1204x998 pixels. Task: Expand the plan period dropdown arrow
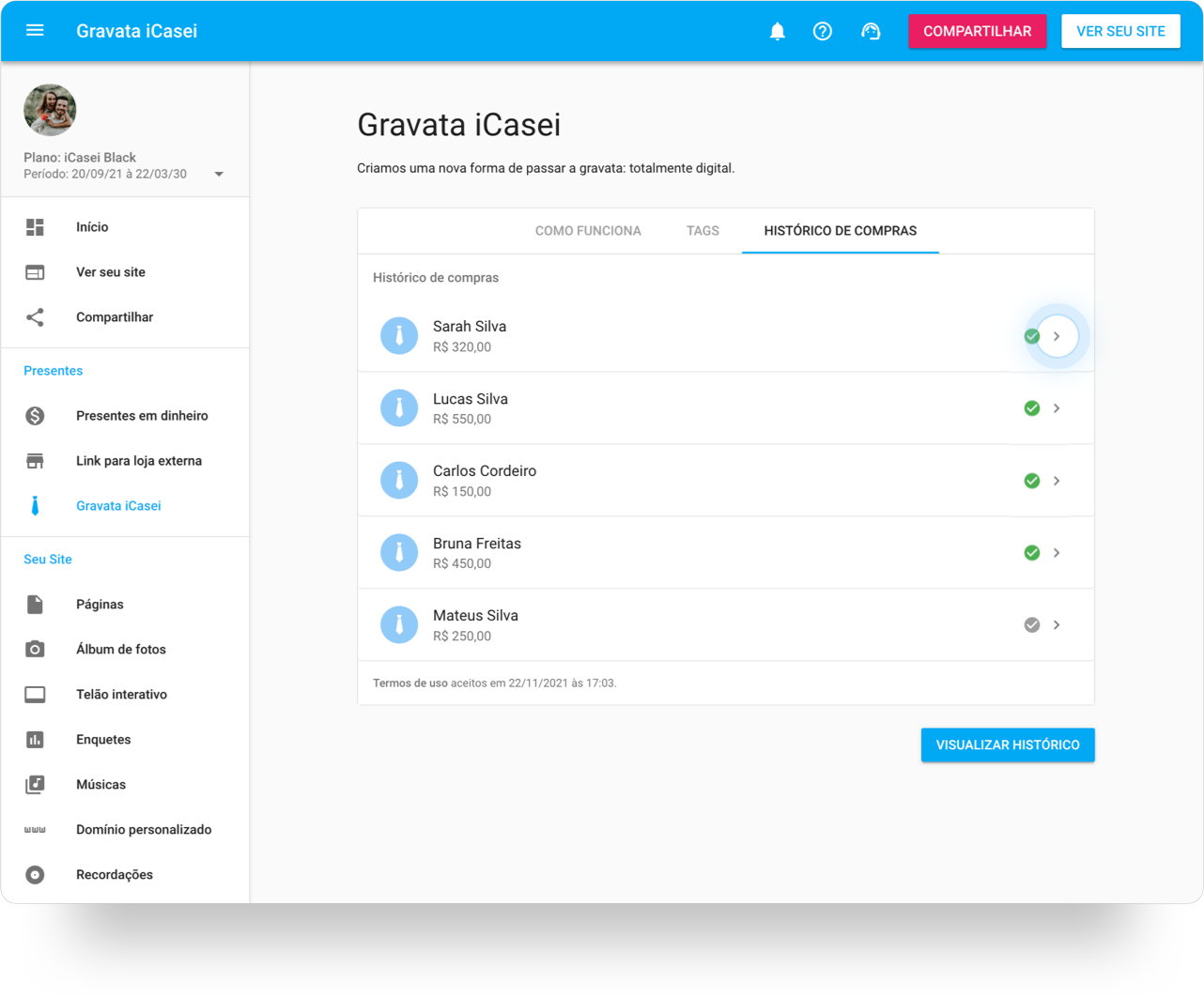pos(219,175)
